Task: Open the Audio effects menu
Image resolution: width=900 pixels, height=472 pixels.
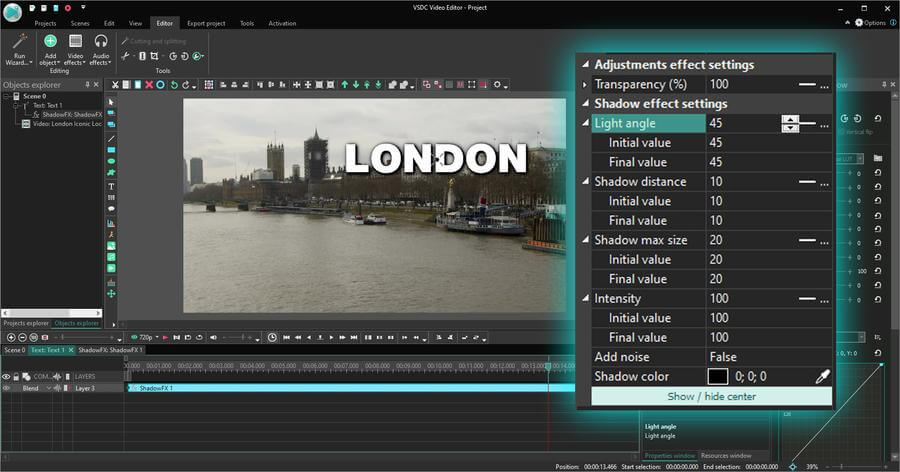Action: [100, 49]
